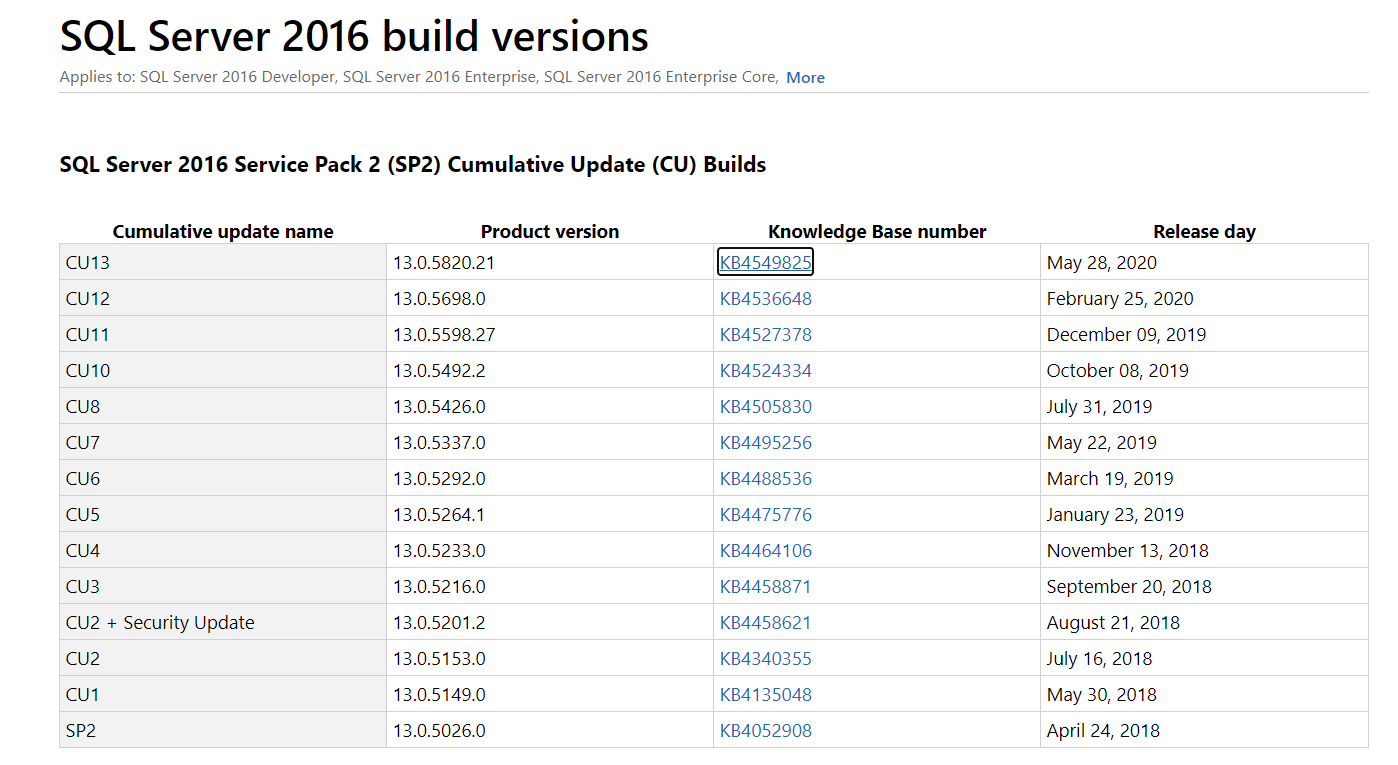
Task: Open KB4488536 for CU6
Action: click(x=765, y=478)
